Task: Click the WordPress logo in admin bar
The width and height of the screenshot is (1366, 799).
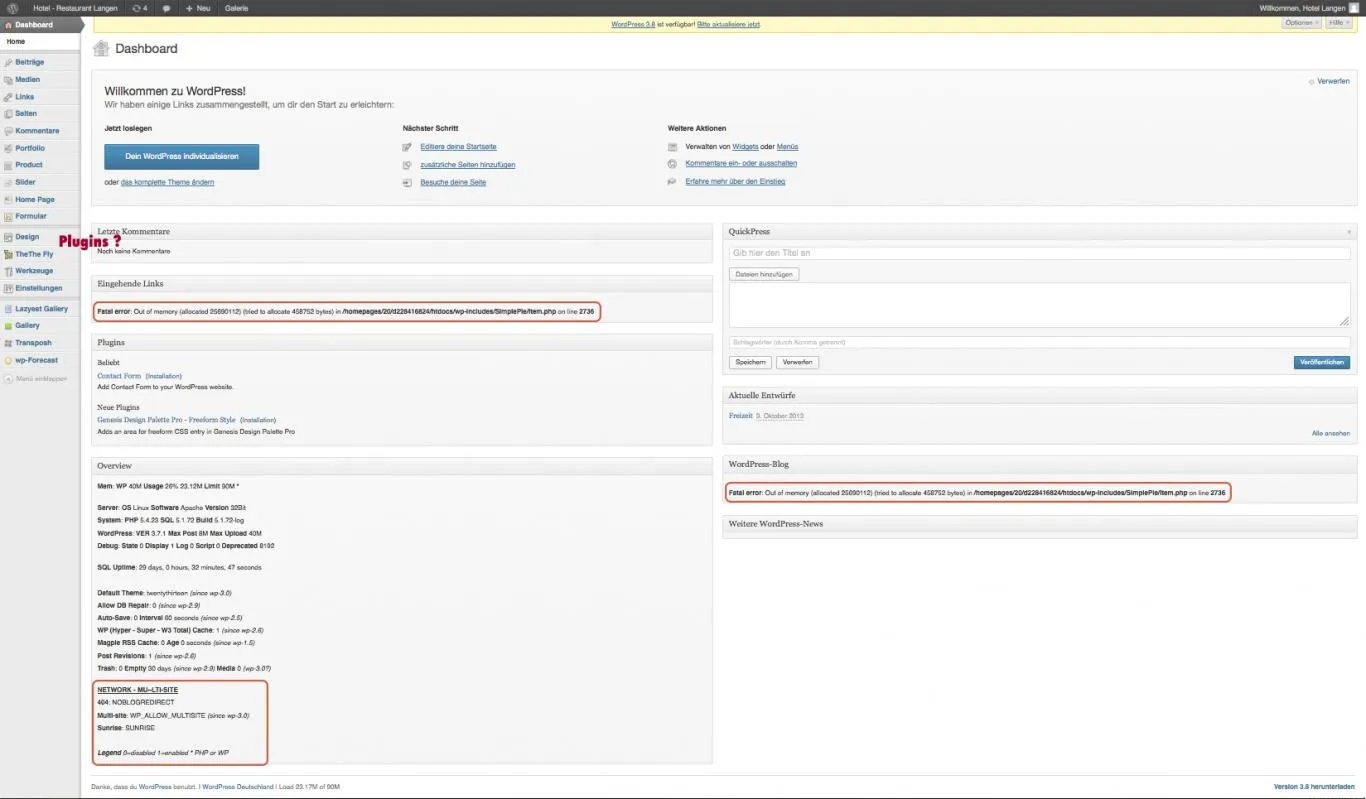Action: [x=12, y=7]
